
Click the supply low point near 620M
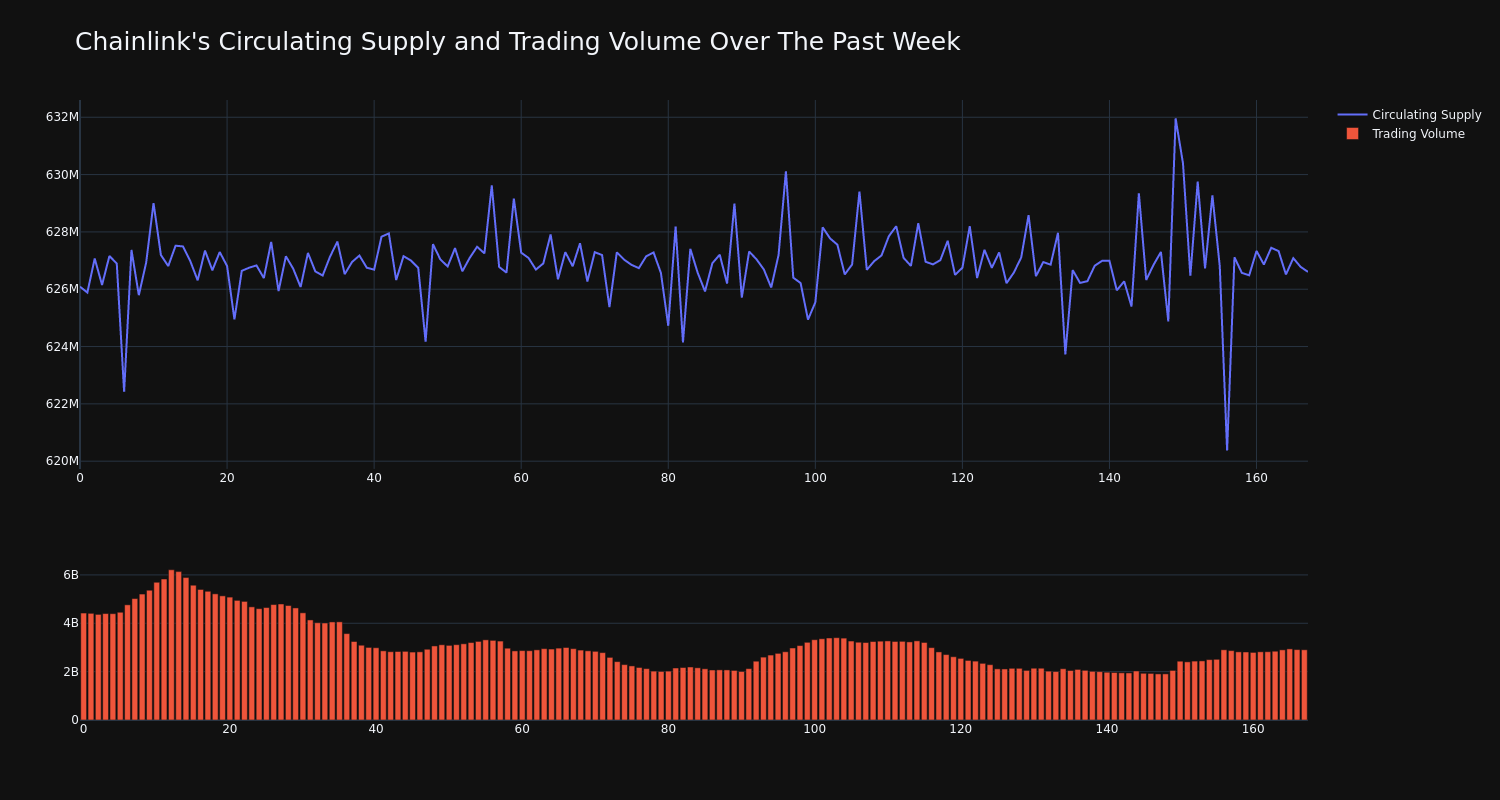point(1227,449)
